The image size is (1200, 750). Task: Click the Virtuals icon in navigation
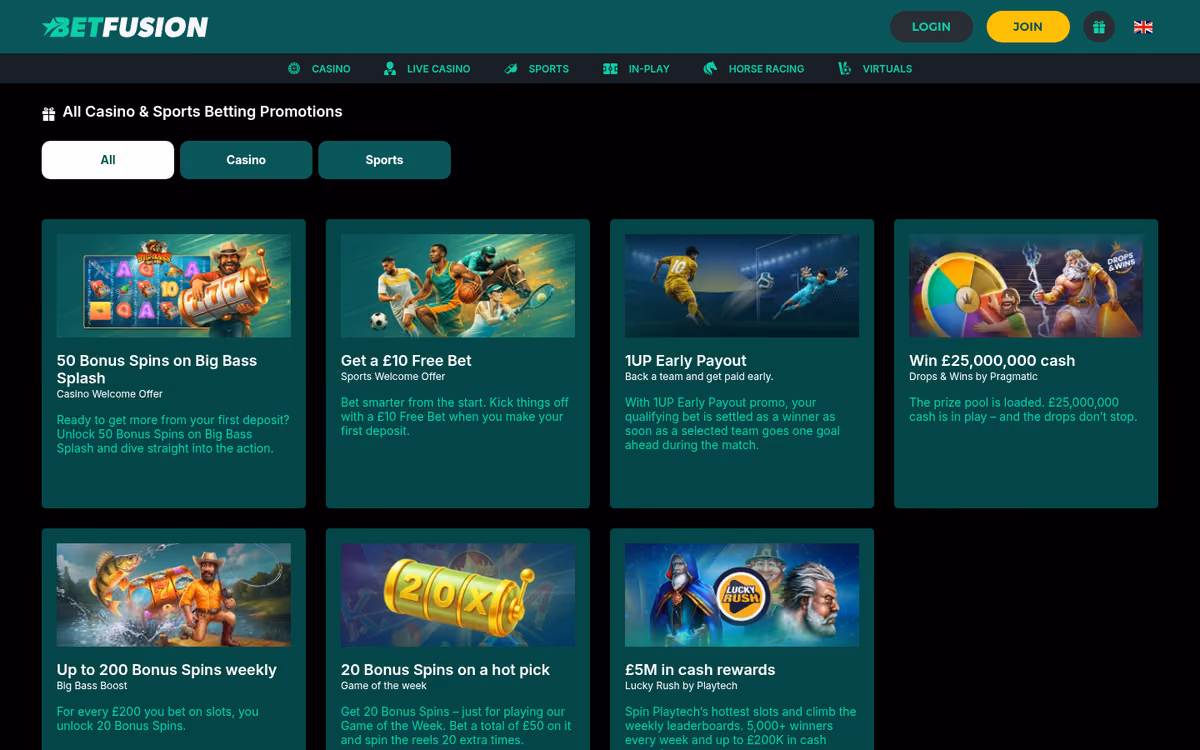point(845,69)
